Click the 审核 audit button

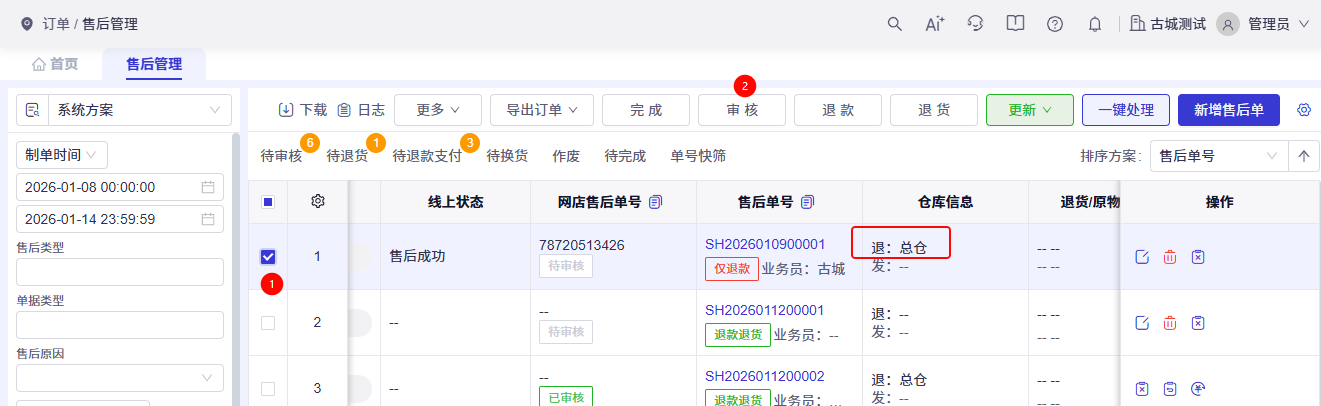tap(742, 110)
